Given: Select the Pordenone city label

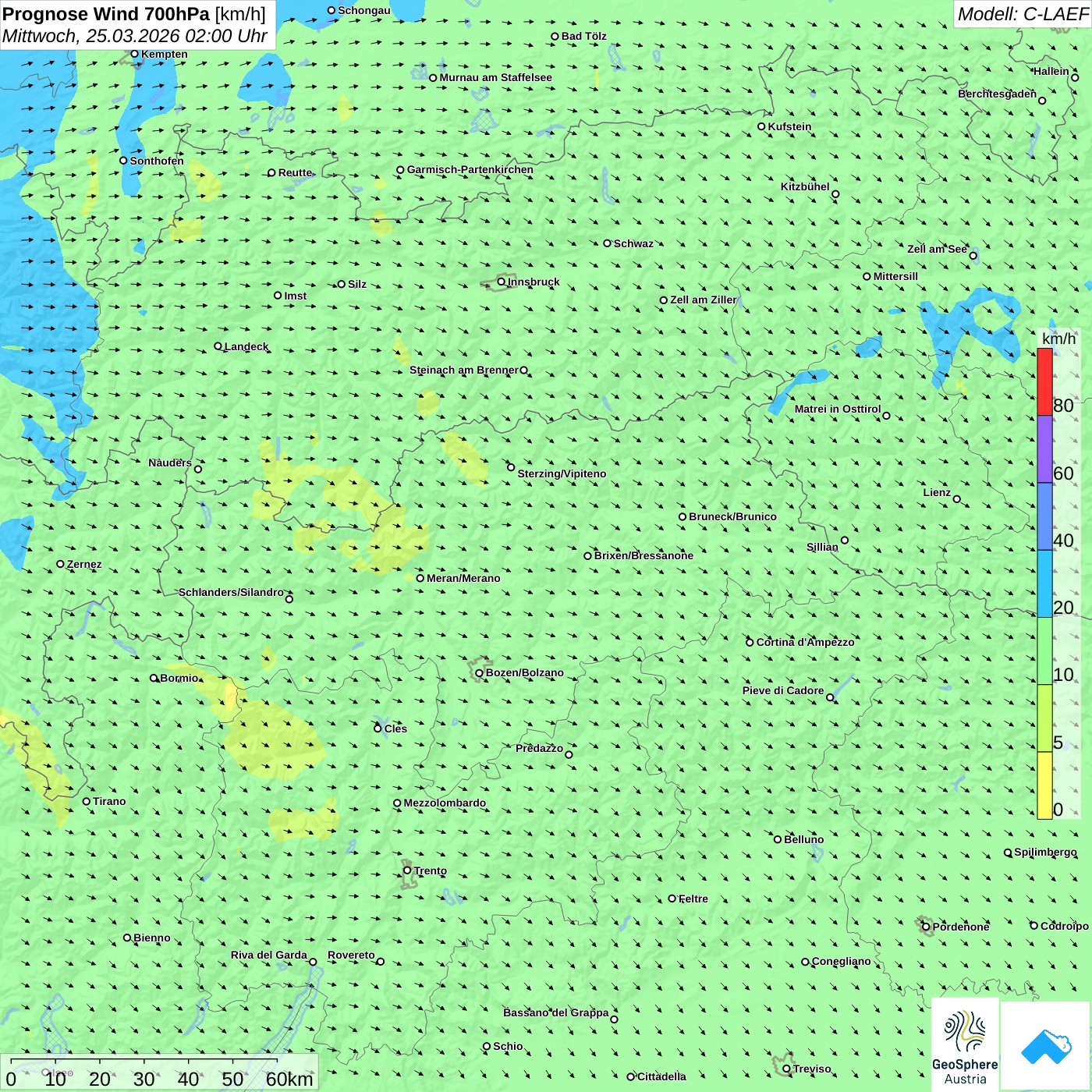Looking at the screenshot, I should point(961,927).
